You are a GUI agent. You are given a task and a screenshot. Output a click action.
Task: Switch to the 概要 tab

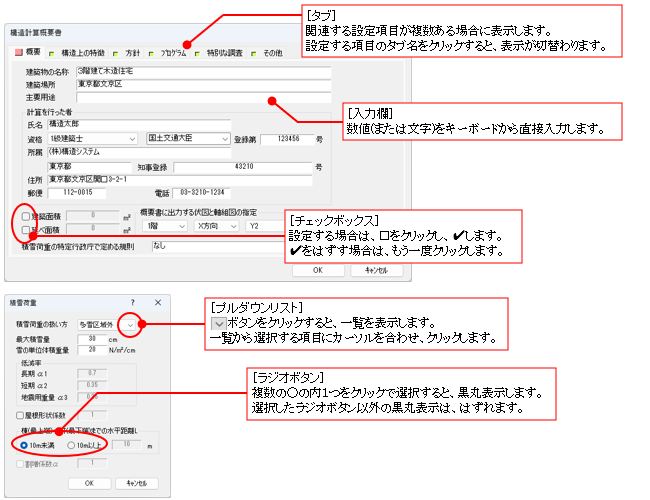[x=28, y=52]
